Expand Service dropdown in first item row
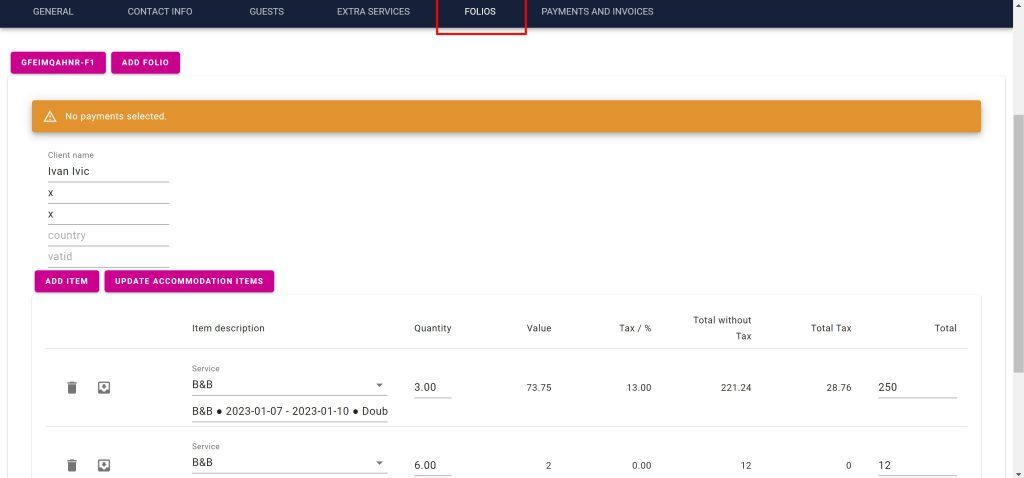 [x=379, y=385]
